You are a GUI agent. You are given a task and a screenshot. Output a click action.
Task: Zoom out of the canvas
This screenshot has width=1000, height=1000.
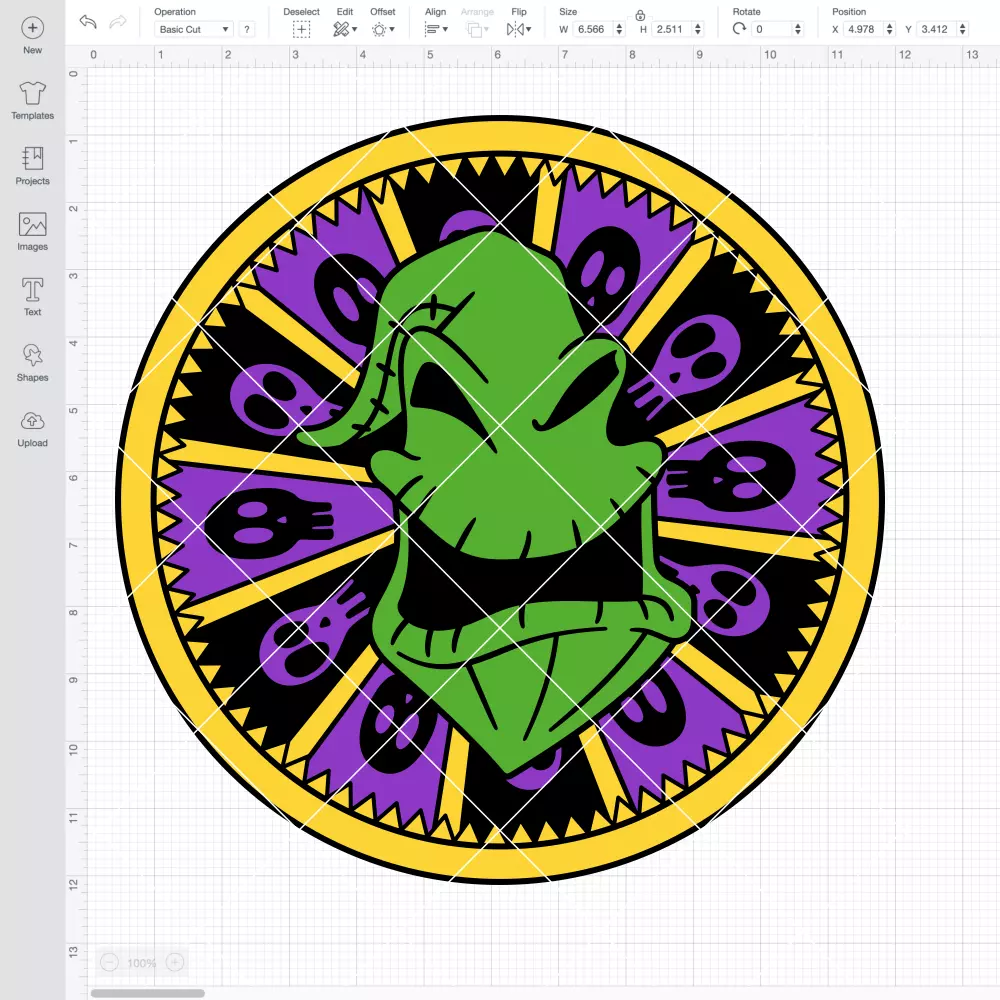tap(110, 962)
